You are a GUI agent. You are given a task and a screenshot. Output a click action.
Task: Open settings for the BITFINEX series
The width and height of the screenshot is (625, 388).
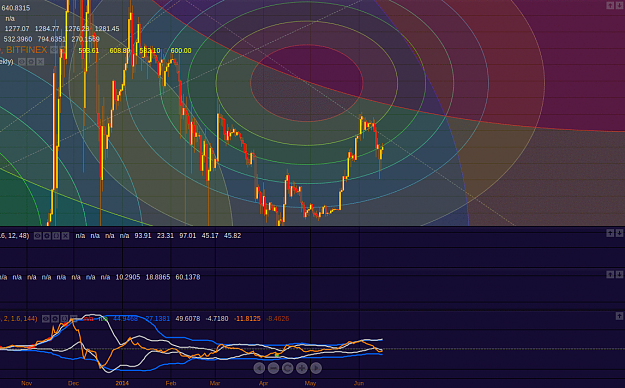tap(63, 50)
